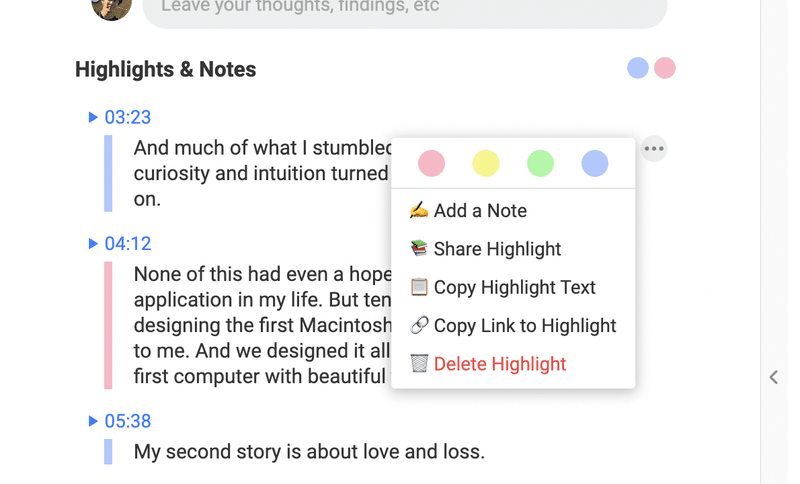Expand side panel with left chevron
Image resolution: width=800 pixels, height=484 pixels.
773,377
